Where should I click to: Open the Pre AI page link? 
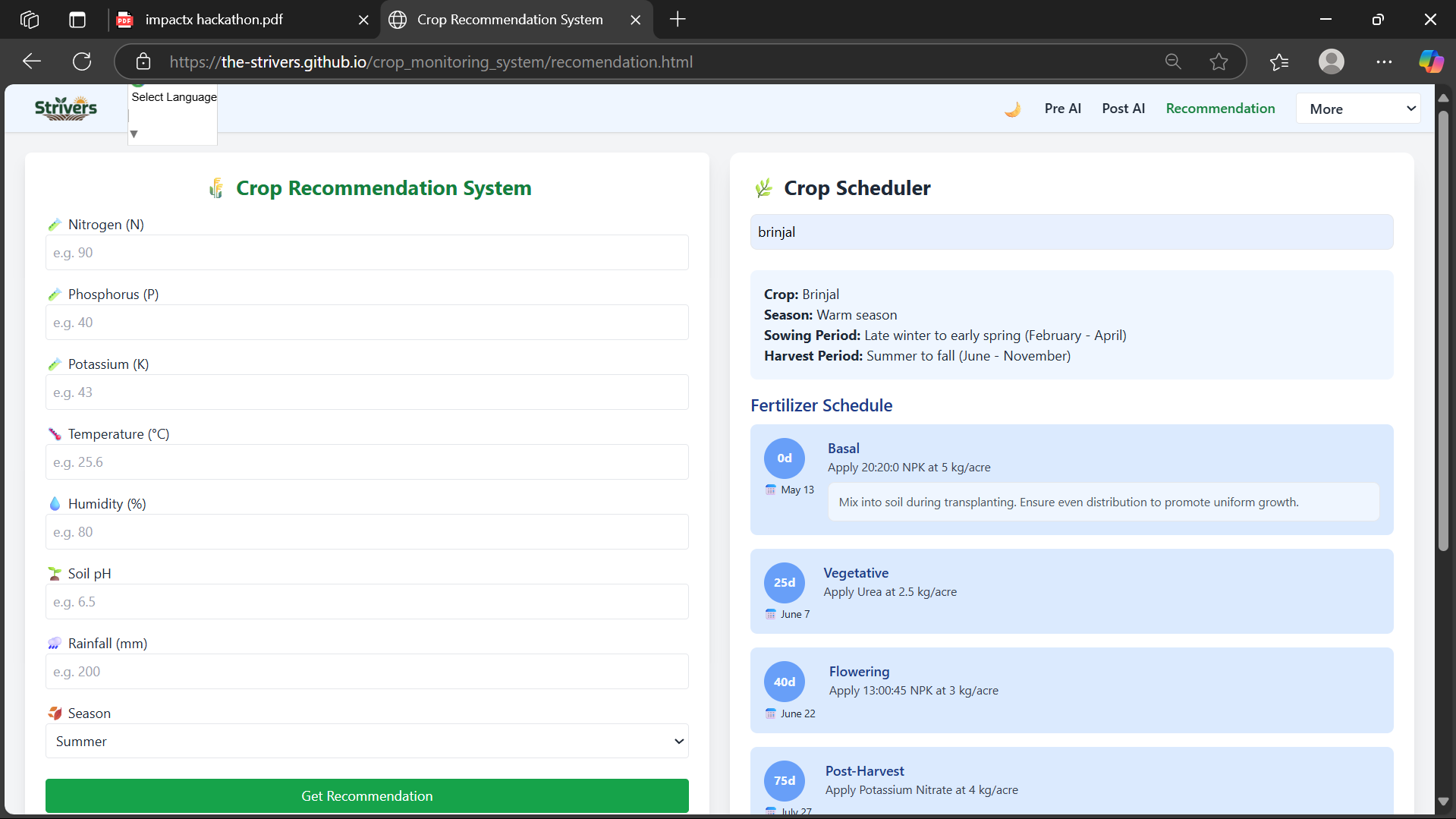[x=1062, y=108]
